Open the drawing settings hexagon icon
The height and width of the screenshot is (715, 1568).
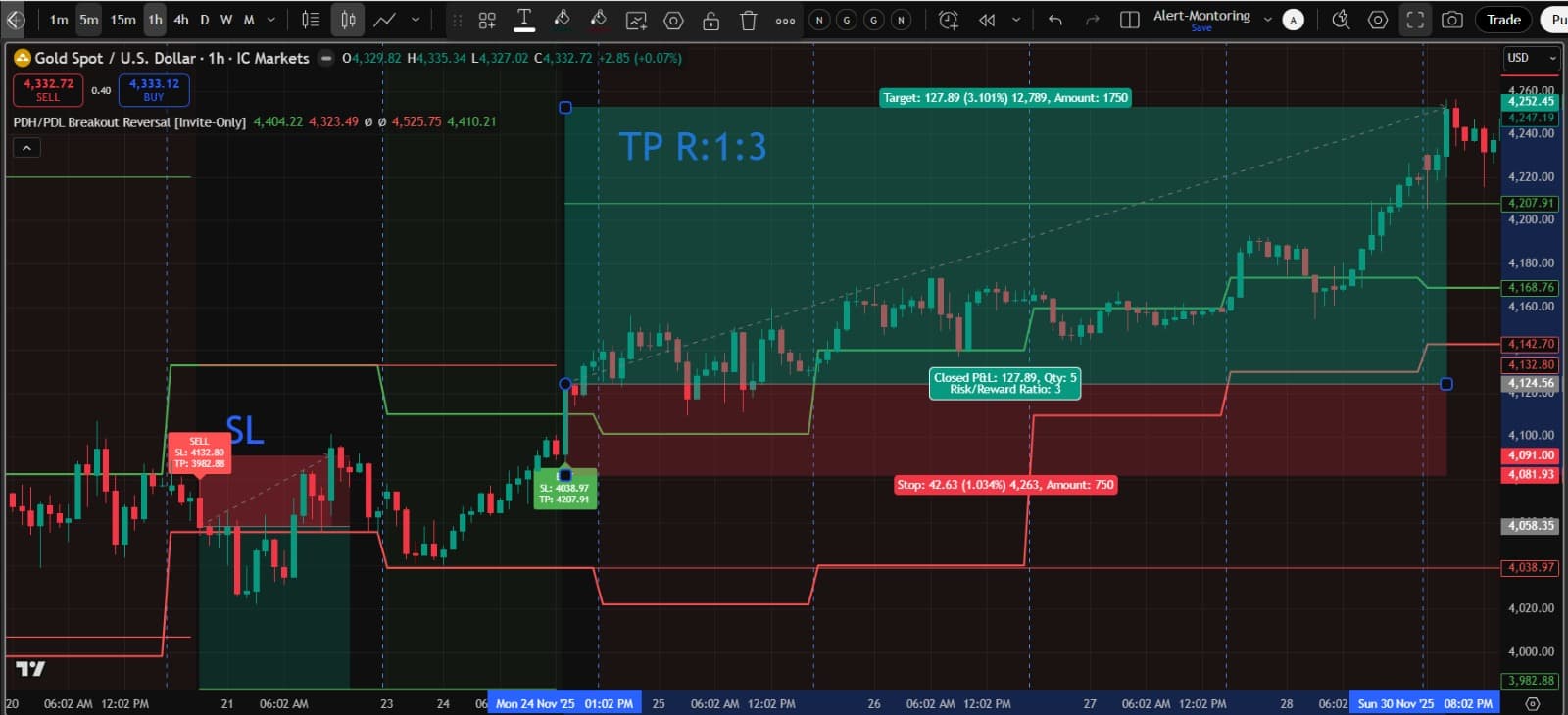[x=673, y=20]
